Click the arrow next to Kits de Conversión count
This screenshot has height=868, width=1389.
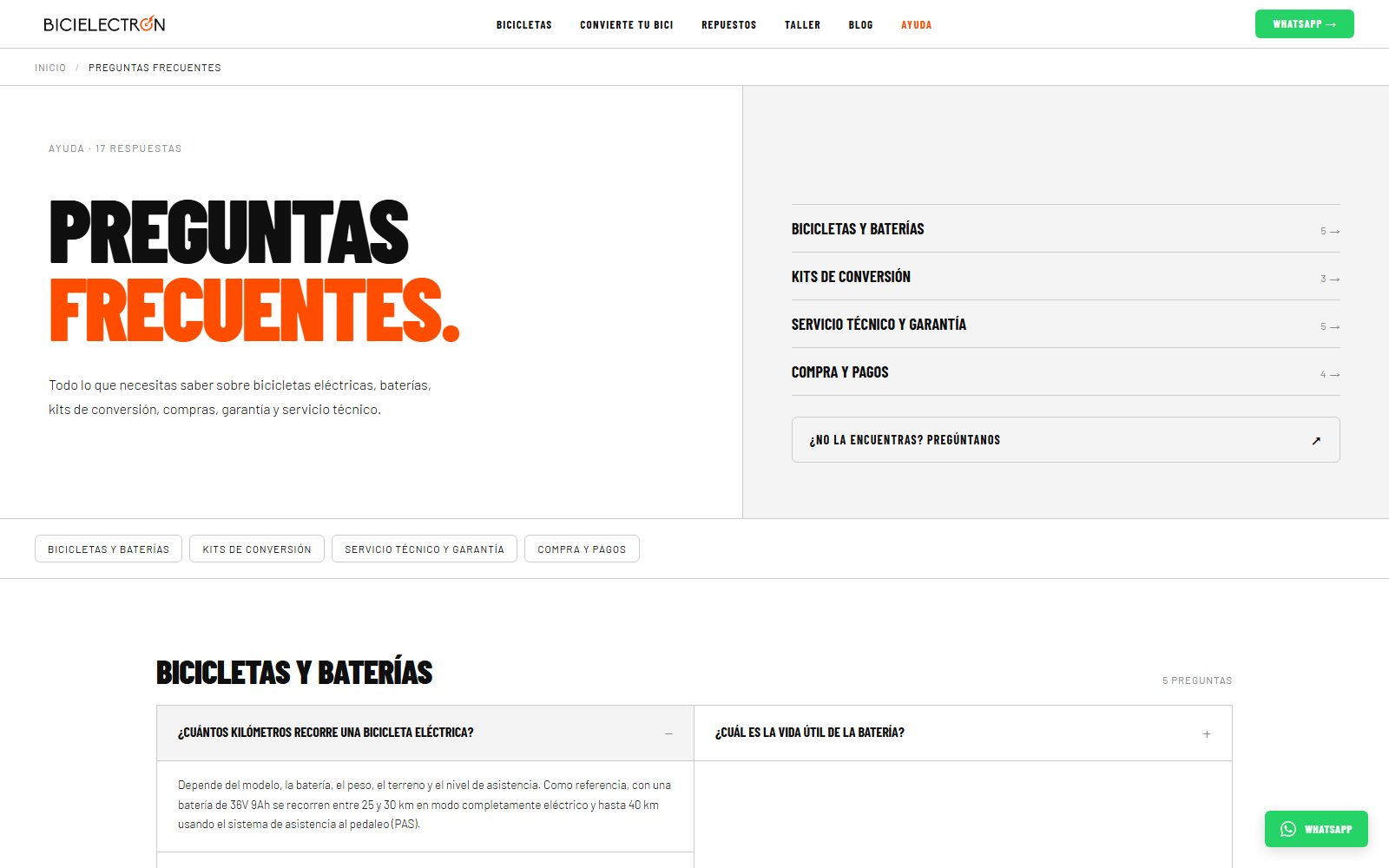click(x=1335, y=279)
